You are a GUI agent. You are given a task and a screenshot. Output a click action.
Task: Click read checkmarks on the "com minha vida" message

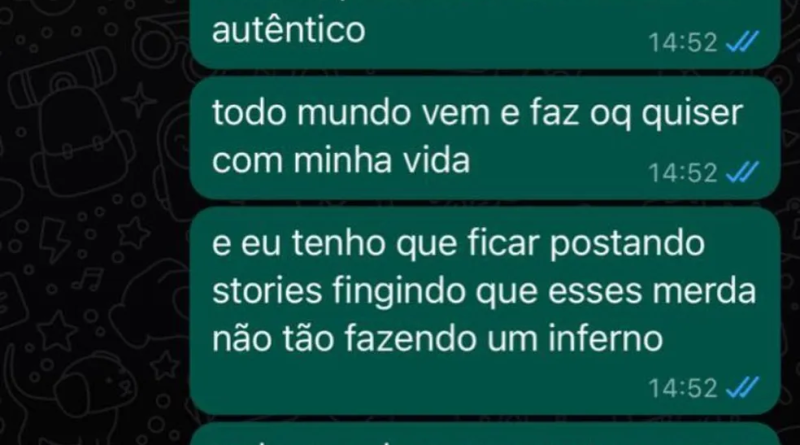[742, 172]
